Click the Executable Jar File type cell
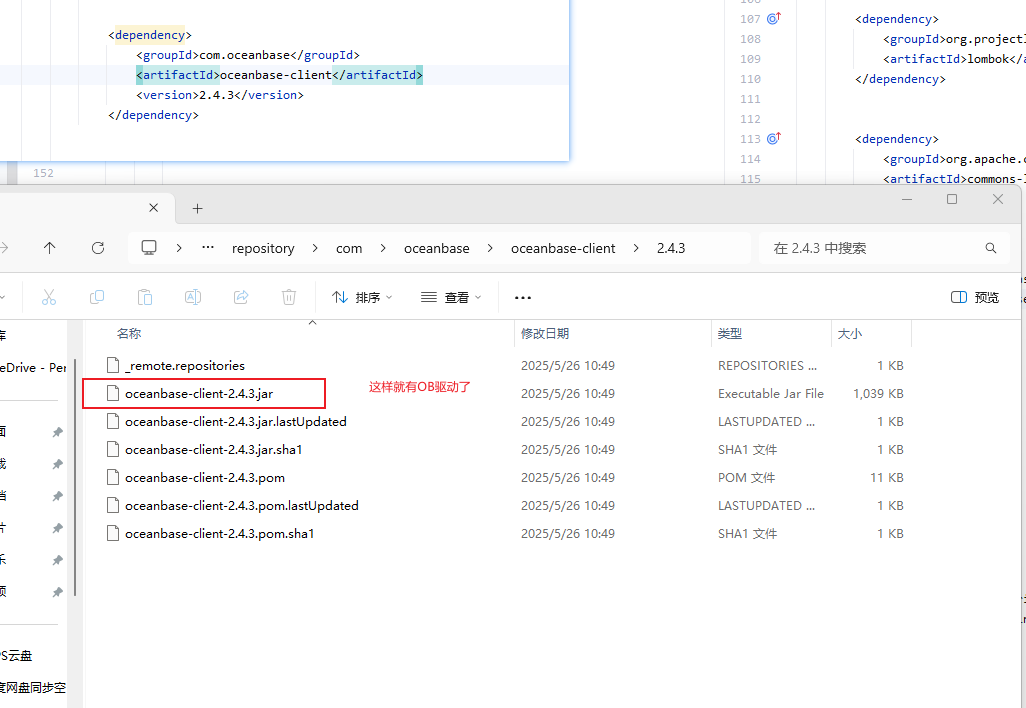 click(x=770, y=393)
